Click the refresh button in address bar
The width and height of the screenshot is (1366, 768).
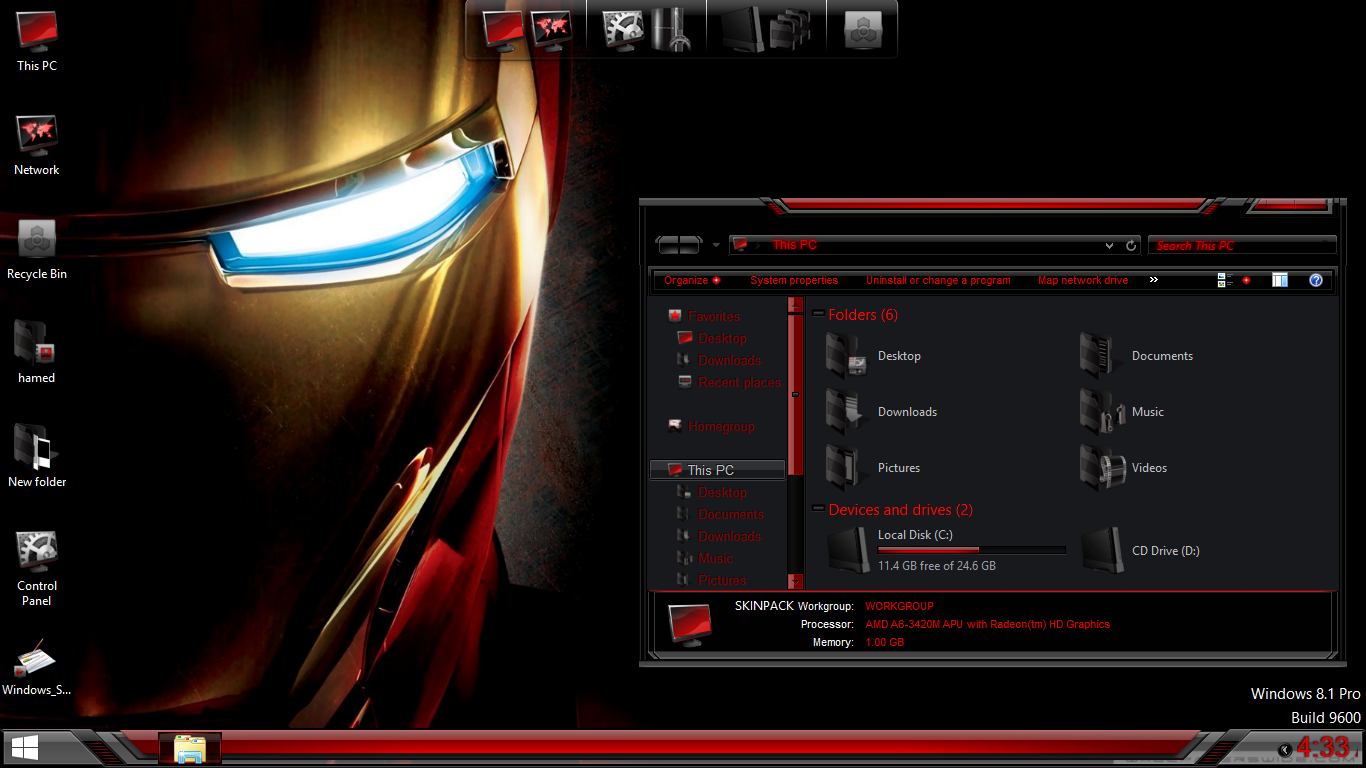point(1131,246)
